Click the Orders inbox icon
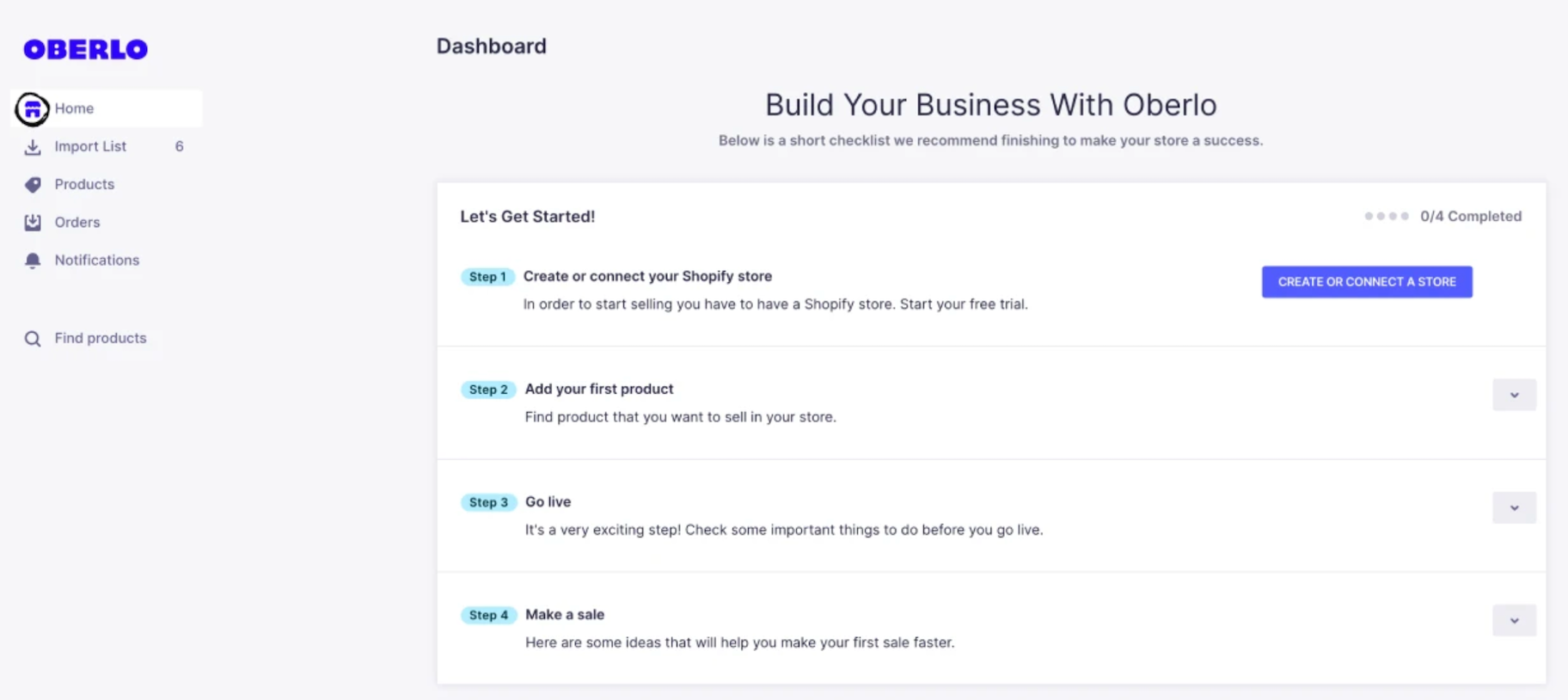 point(33,223)
